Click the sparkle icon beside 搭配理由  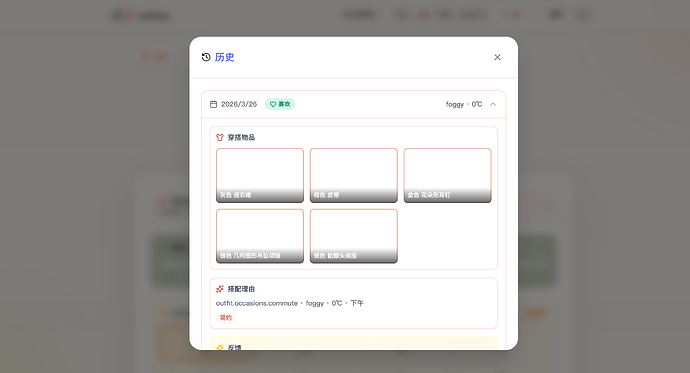coord(220,289)
